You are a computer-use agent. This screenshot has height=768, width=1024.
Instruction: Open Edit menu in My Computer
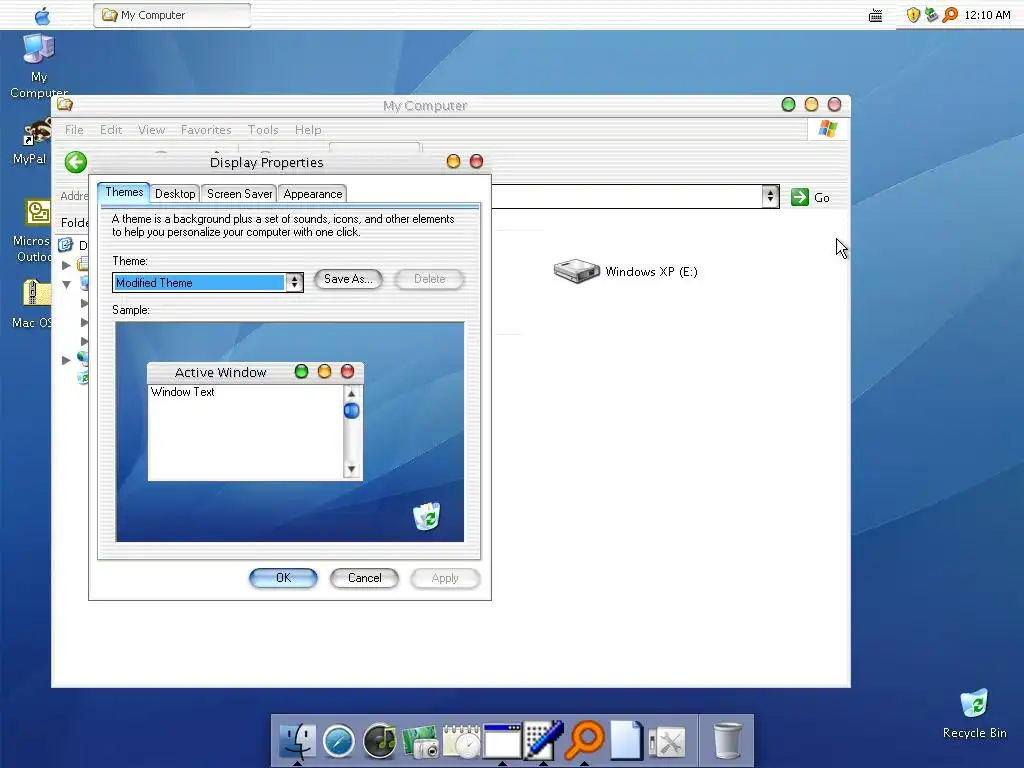click(111, 130)
